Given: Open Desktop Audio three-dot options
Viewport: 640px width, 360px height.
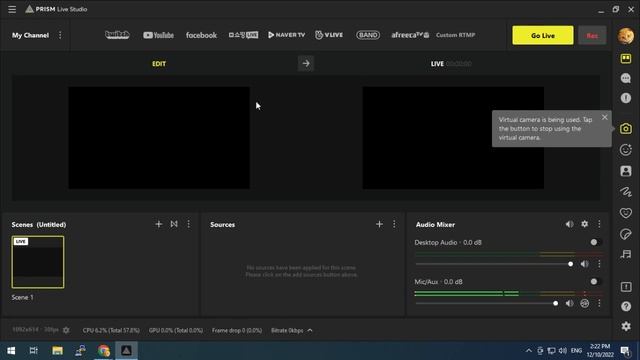Looking at the screenshot, I should pos(599,264).
